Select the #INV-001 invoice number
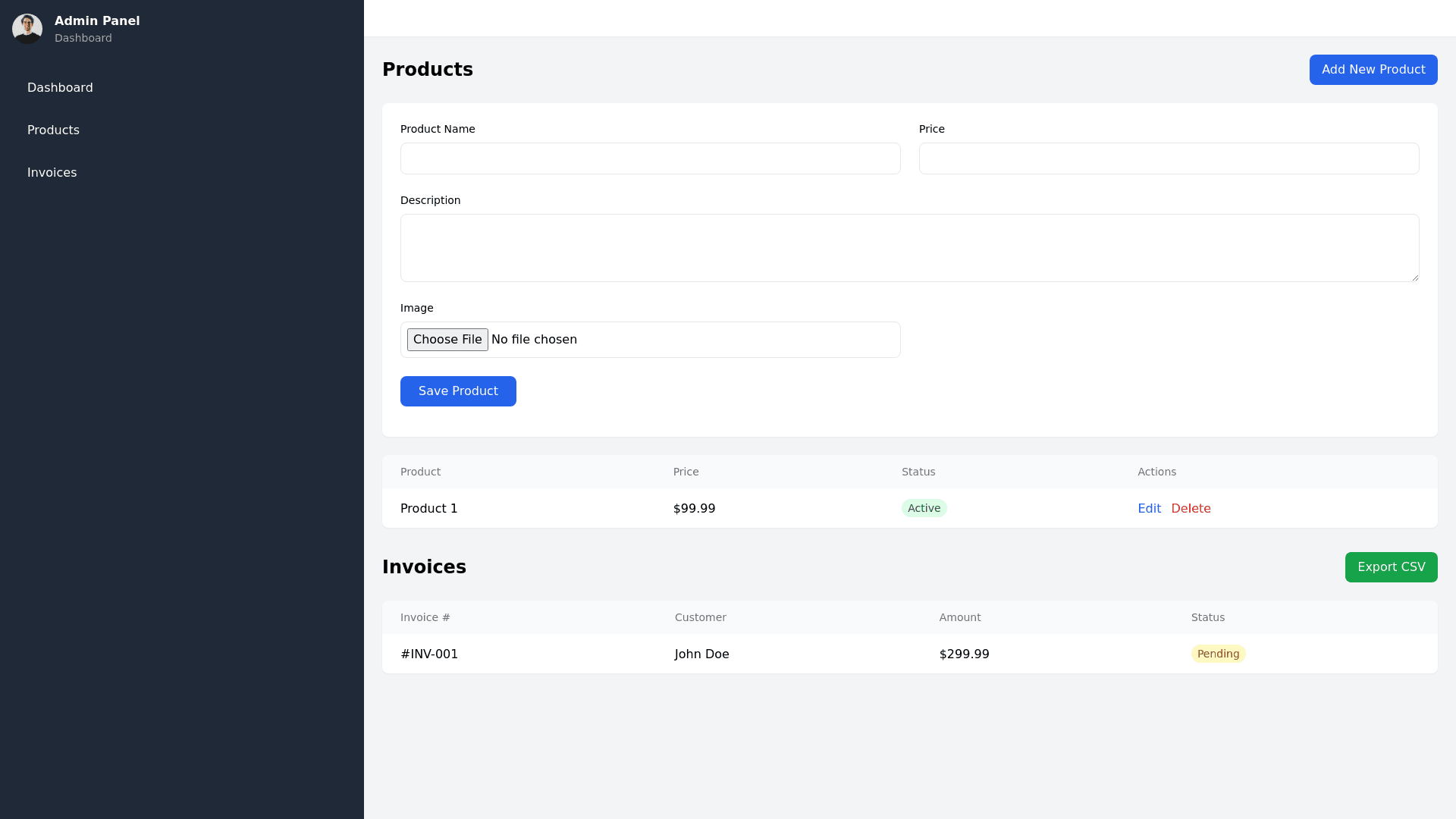 click(429, 654)
